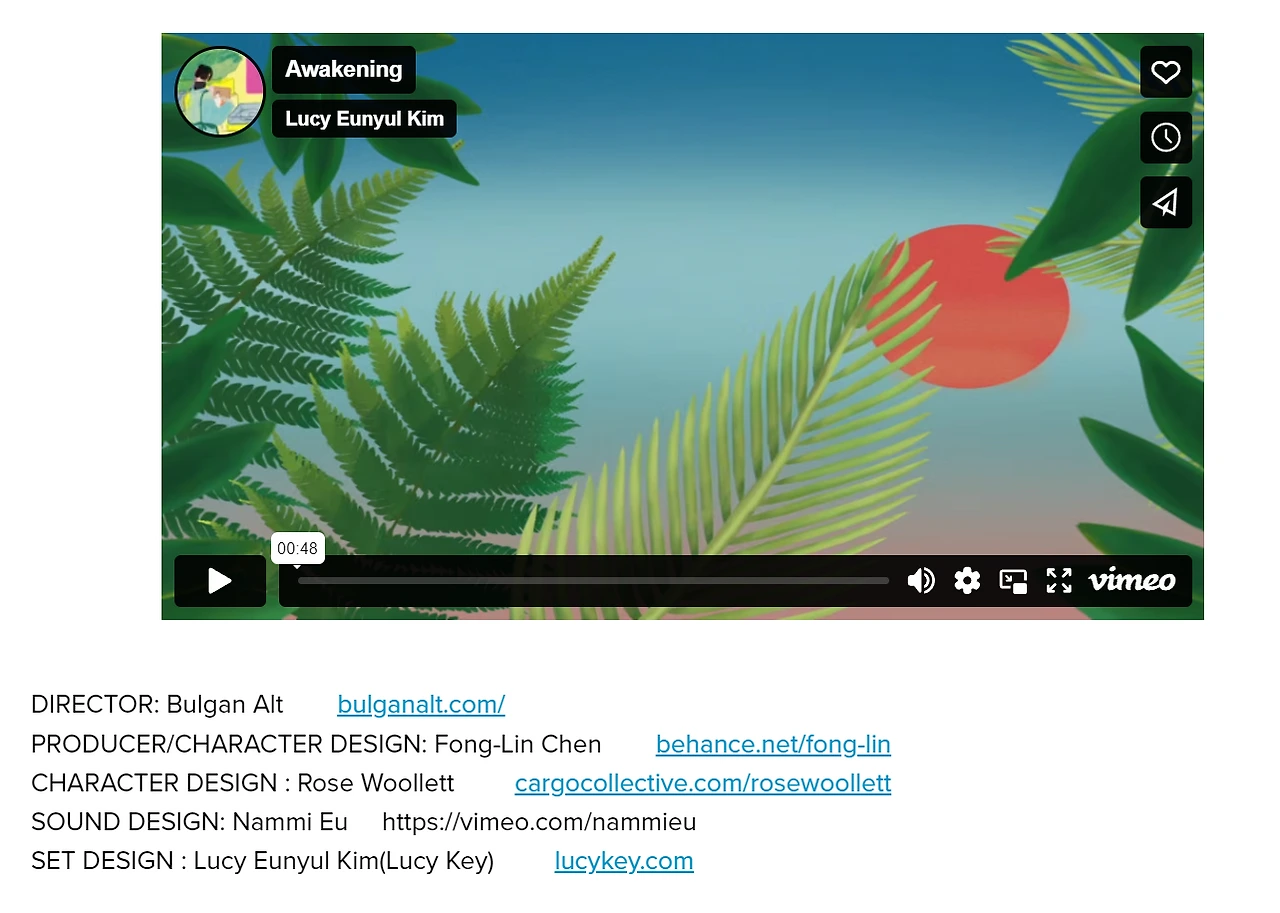Toggle picture-in-picture mode

[x=1013, y=581]
